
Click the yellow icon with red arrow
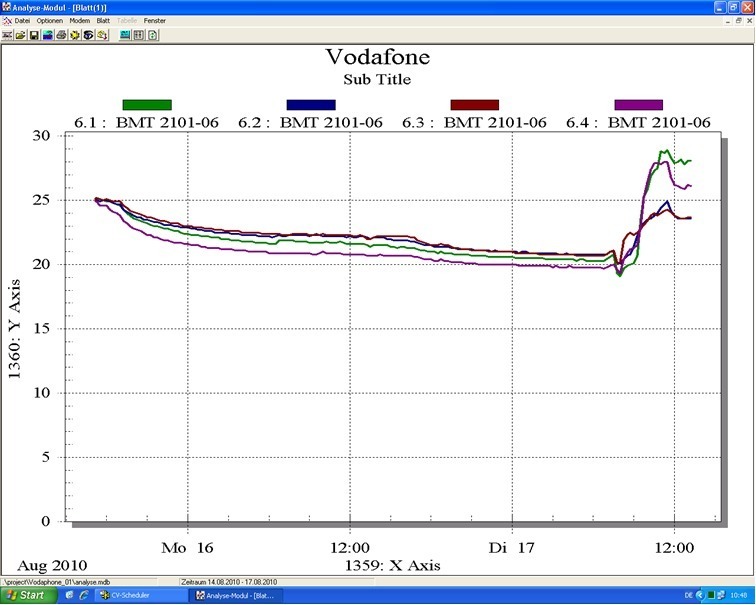pyautogui.click(x=102, y=35)
